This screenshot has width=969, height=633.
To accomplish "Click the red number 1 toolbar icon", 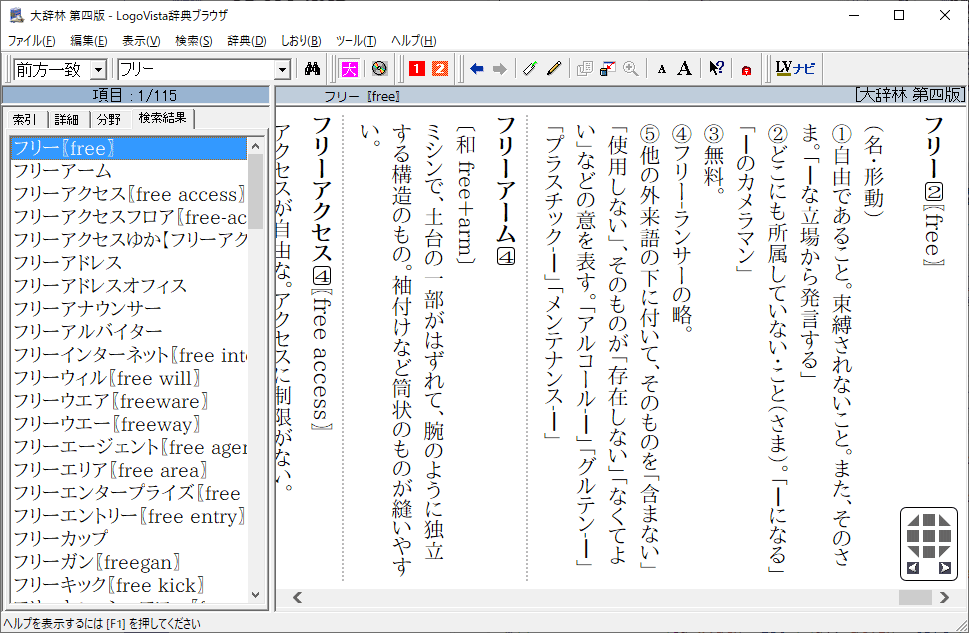I will point(416,69).
